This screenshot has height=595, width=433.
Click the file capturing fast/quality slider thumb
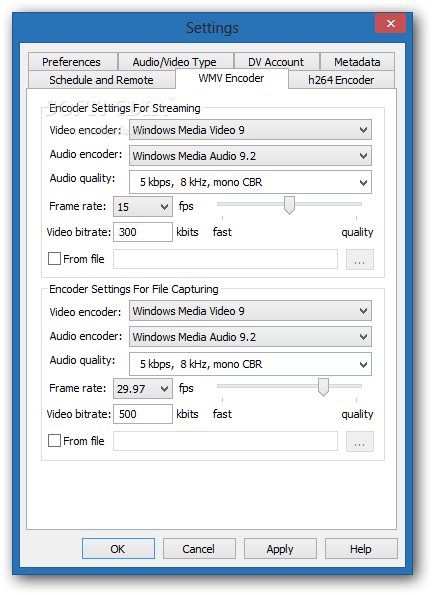tap(323, 387)
